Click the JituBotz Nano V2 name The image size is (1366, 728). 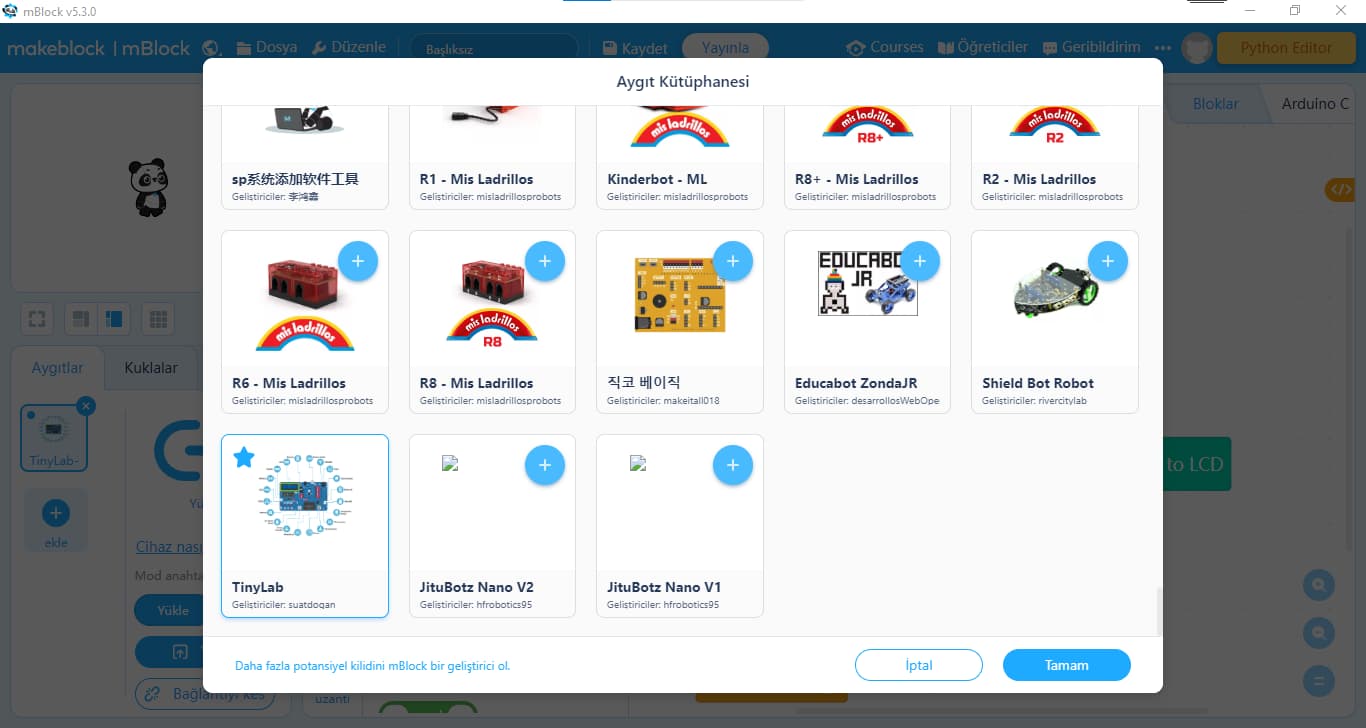click(x=477, y=587)
